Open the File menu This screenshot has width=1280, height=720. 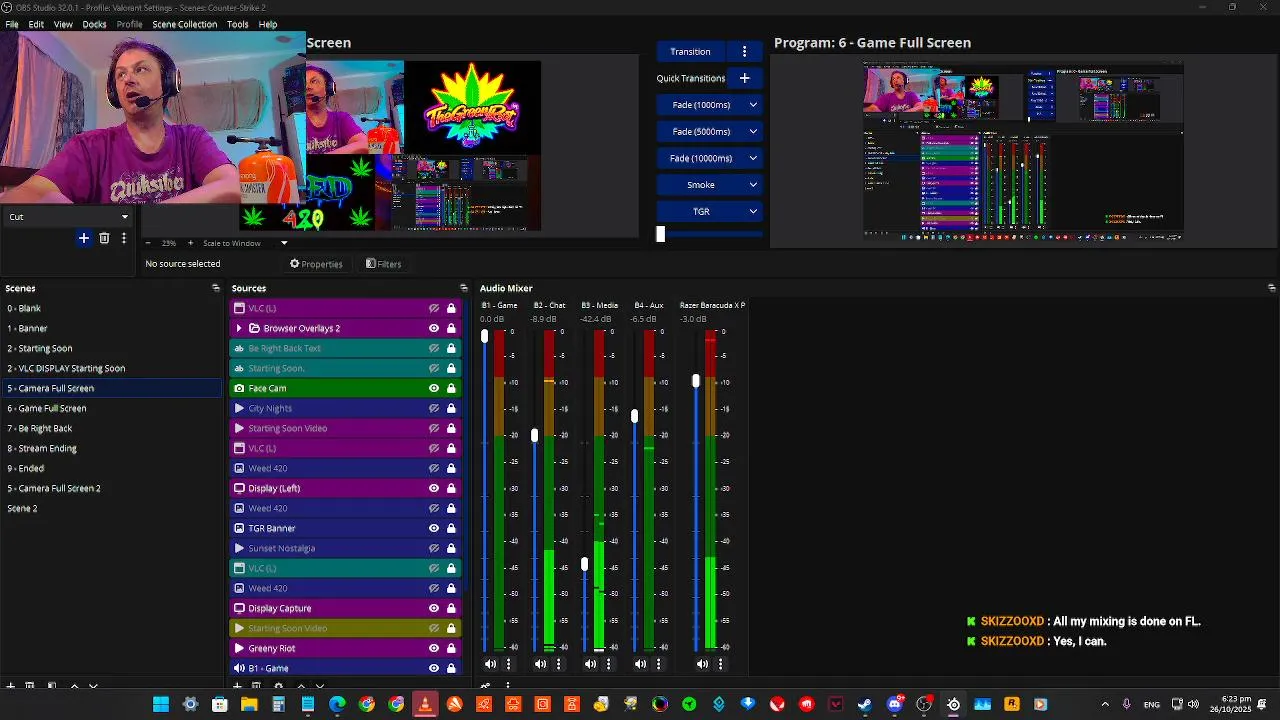(12, 24)
